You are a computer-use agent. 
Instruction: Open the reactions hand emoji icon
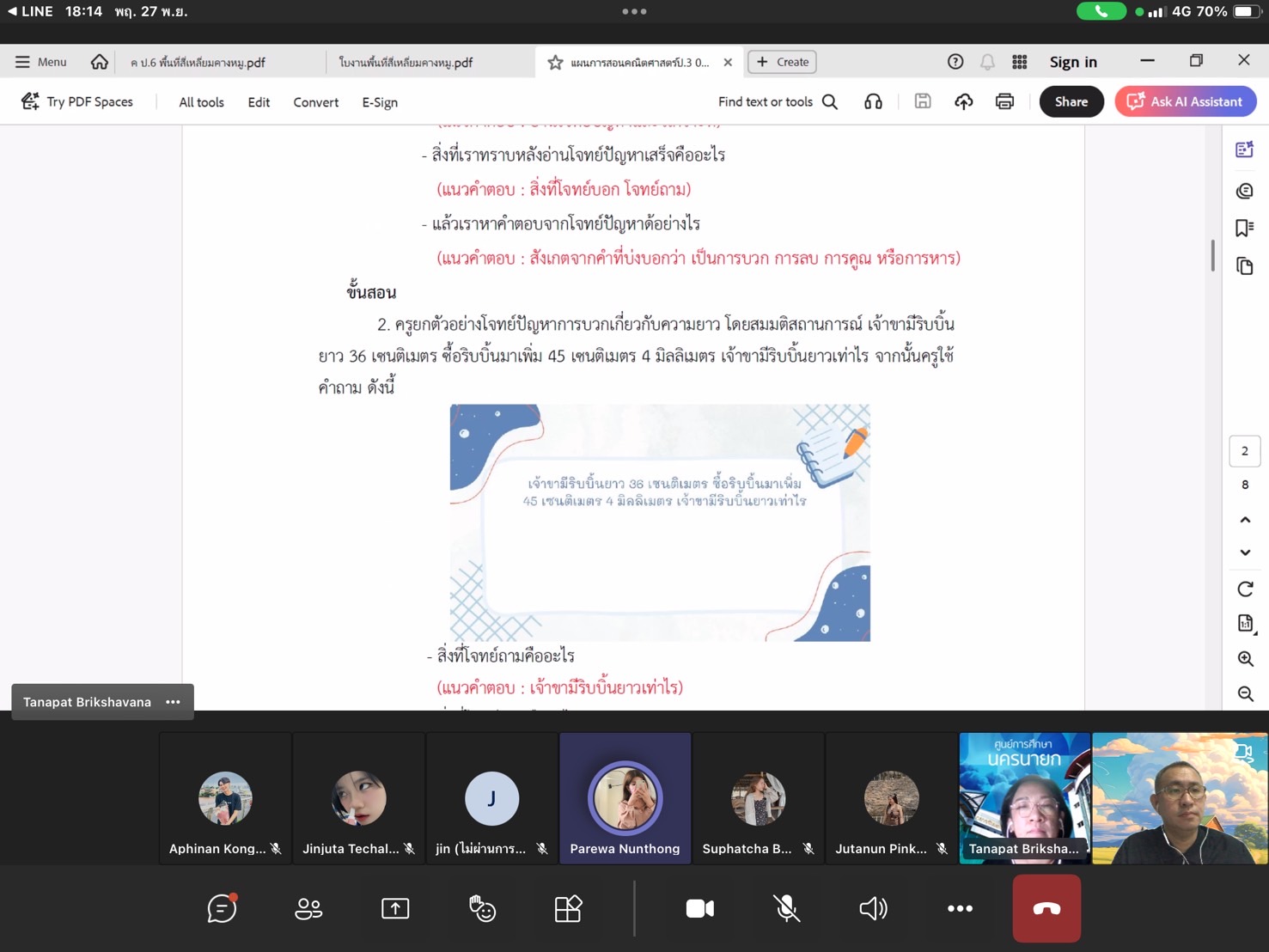pos(482,908)
